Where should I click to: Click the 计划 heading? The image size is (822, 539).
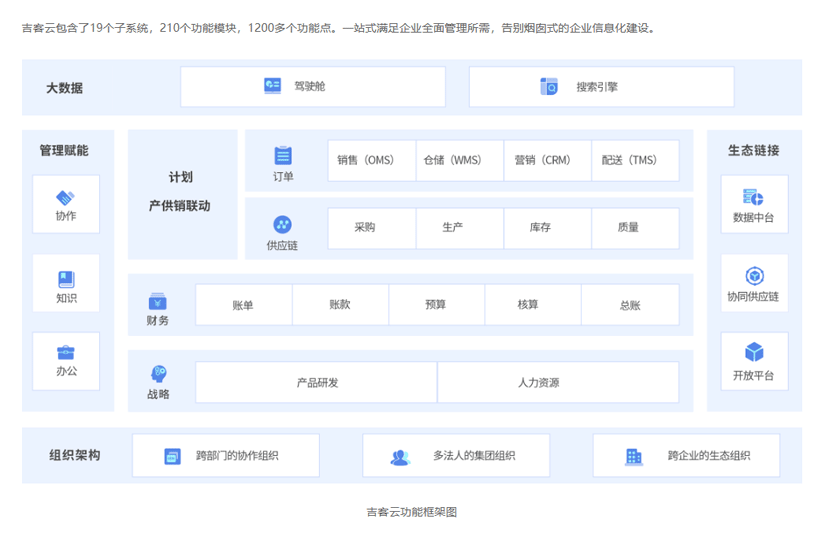181,177
